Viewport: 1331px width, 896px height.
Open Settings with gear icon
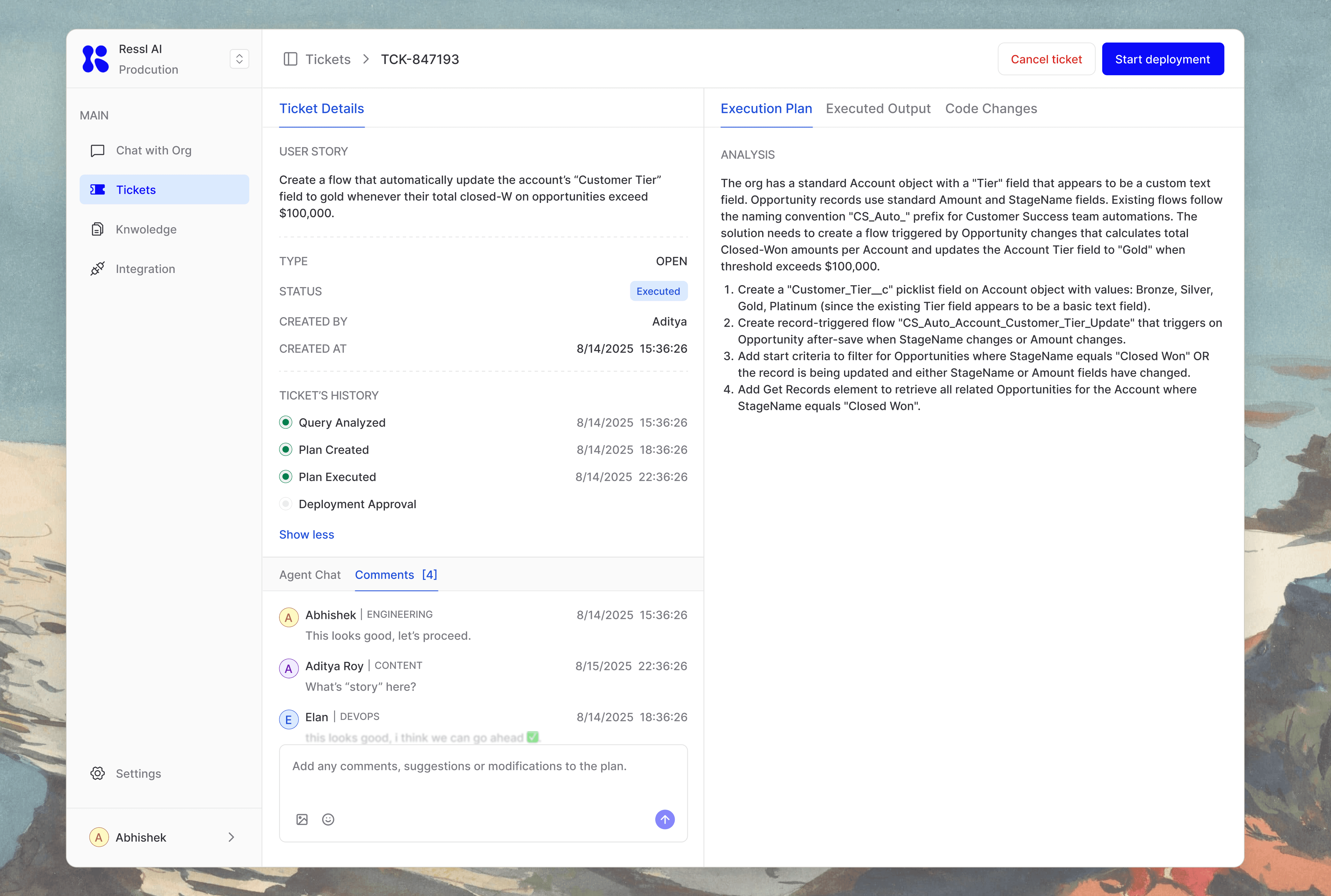point(98,773)
